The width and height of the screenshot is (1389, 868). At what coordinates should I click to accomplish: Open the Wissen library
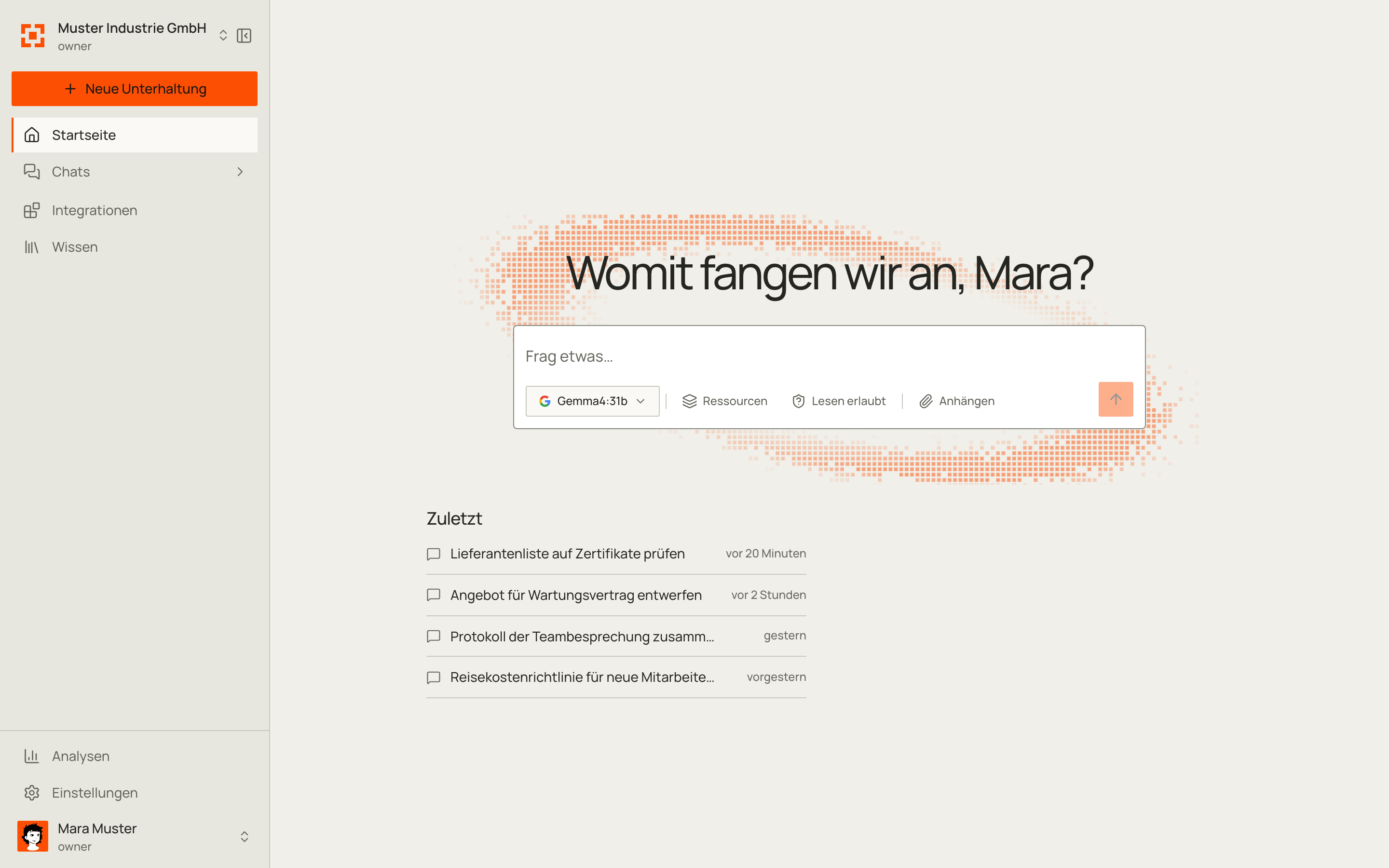134,247
